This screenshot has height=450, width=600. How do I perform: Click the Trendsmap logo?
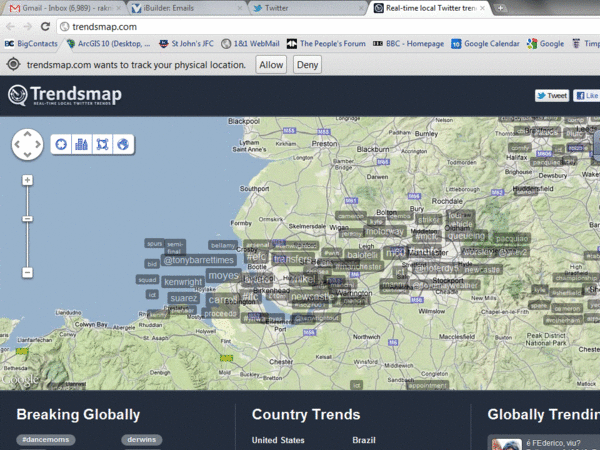tap(65, 95)
